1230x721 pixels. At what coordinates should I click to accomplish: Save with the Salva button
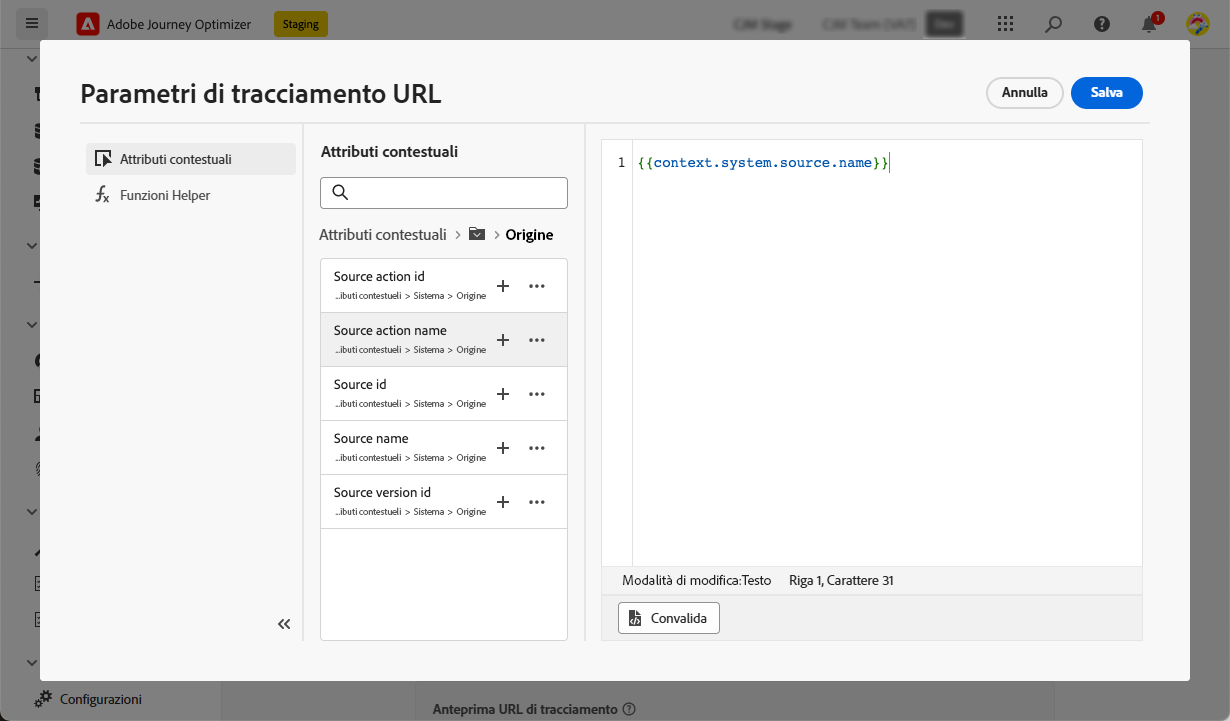tap(1106, 92)
